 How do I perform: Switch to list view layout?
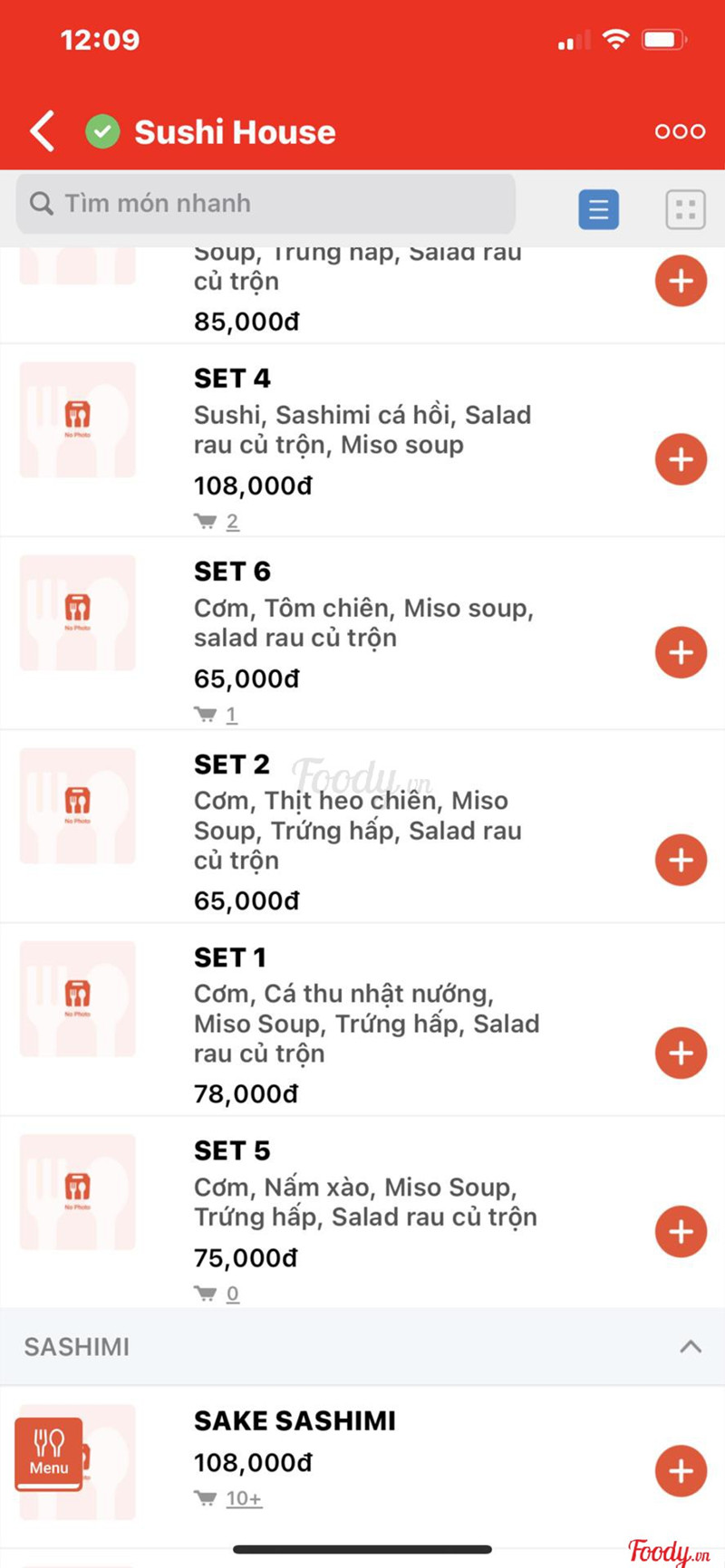tap(598, 209)
